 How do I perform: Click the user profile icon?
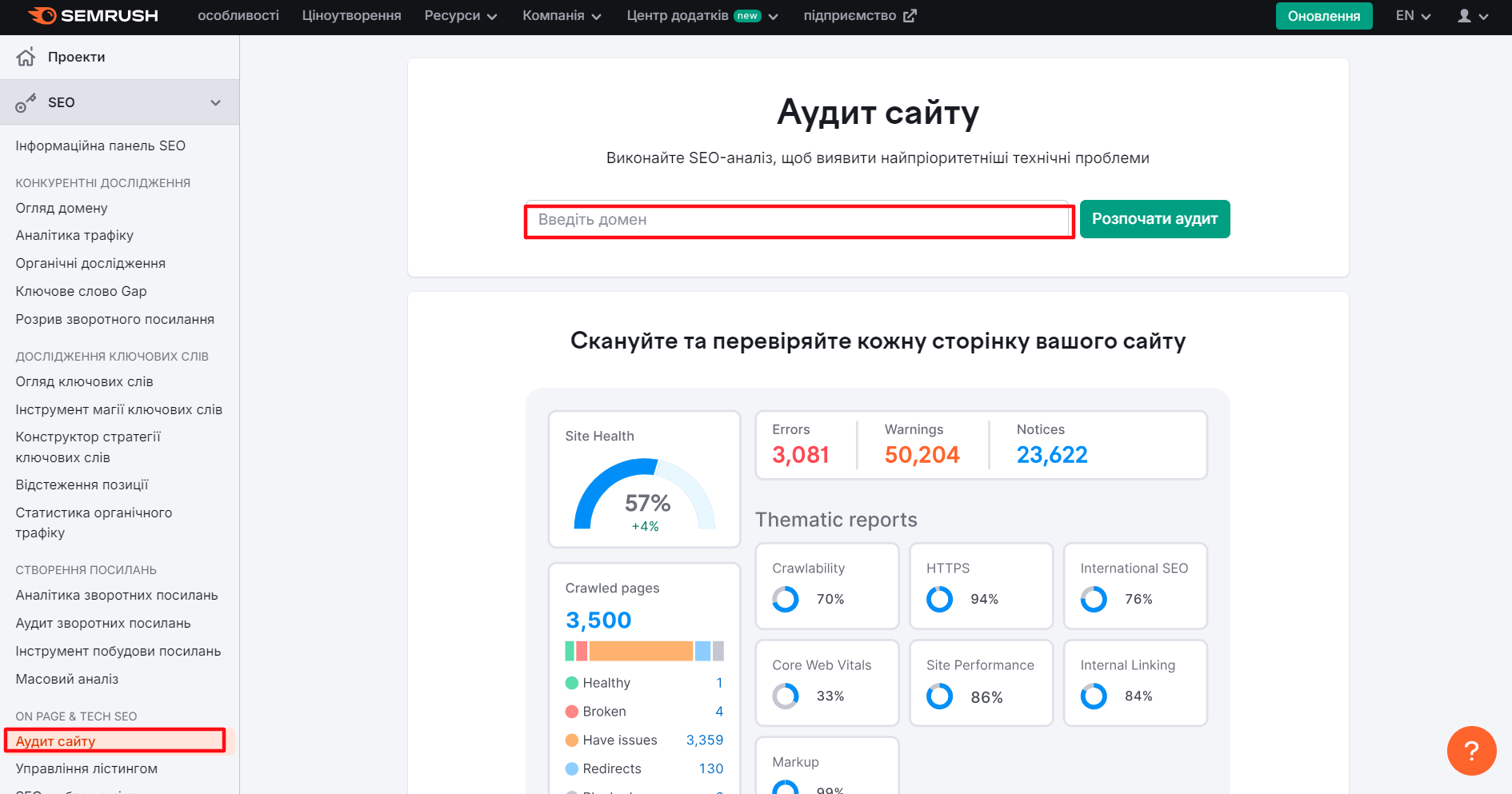pyautogui.click(x=1467, y=15)
